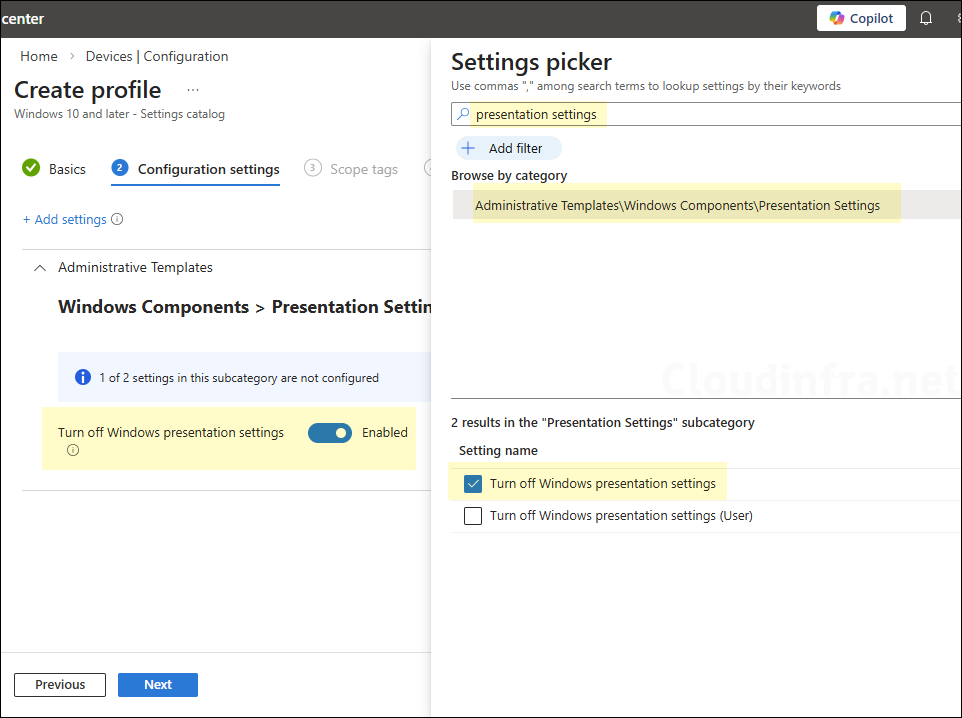Click info icon under Turn off Windows presentation settings
The height and width of the screenshot is (718, 962).
(72, 451)
